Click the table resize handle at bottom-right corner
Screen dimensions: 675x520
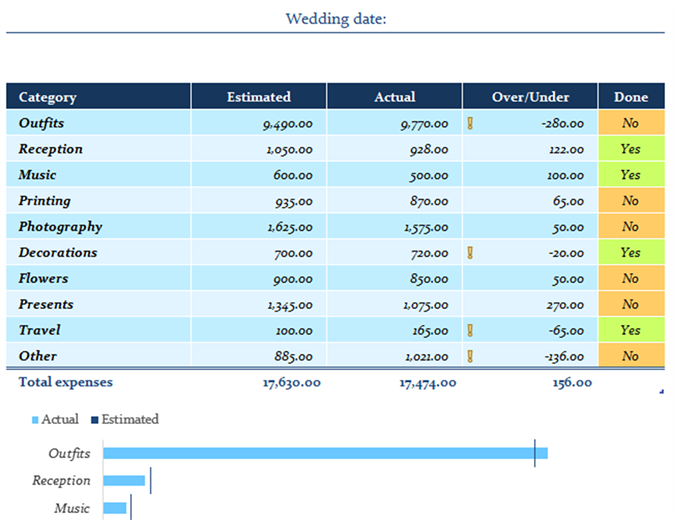tap(661, 391)
